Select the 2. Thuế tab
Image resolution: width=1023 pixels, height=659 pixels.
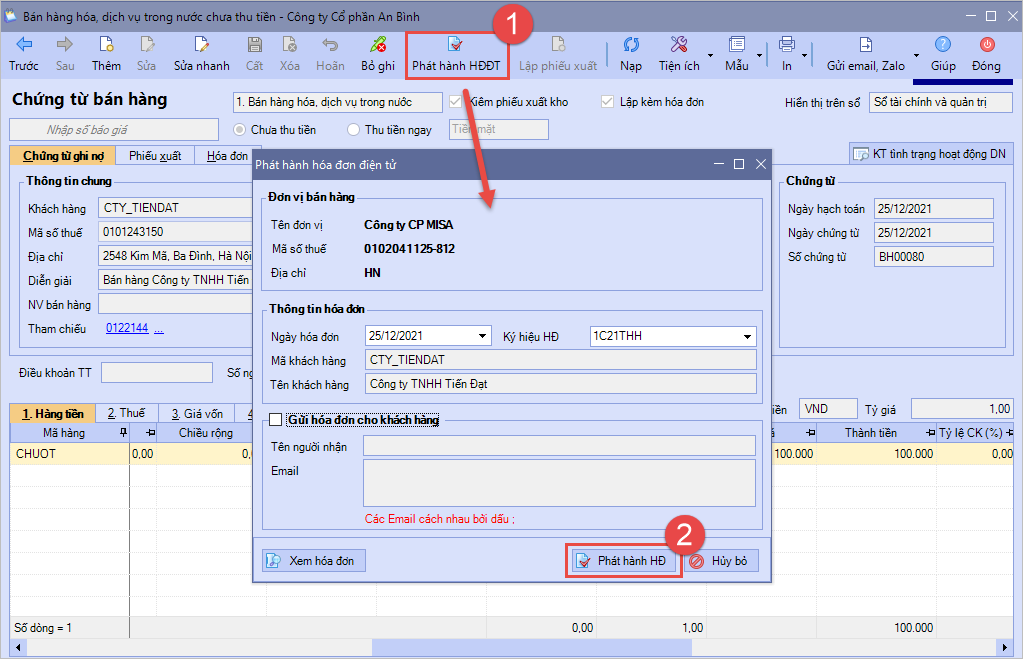(x=126, y=413)
